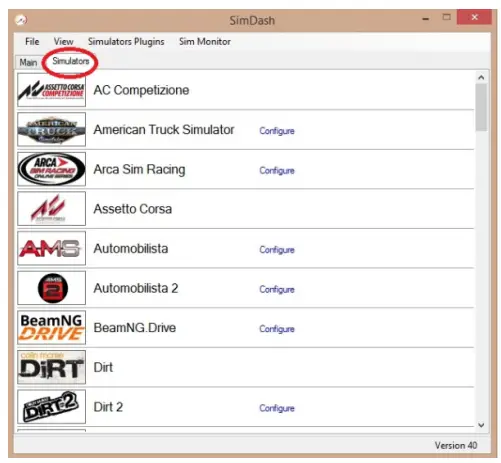Open the Simulators Plugins menu

(126, 42)
